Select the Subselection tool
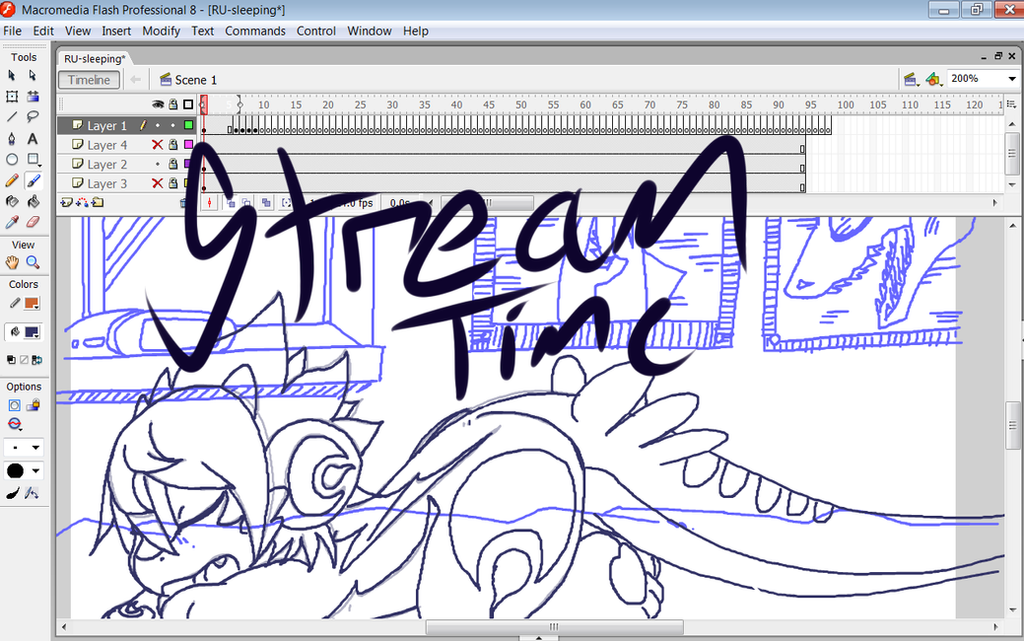The image size is (1024, 641). pos(32,76)
